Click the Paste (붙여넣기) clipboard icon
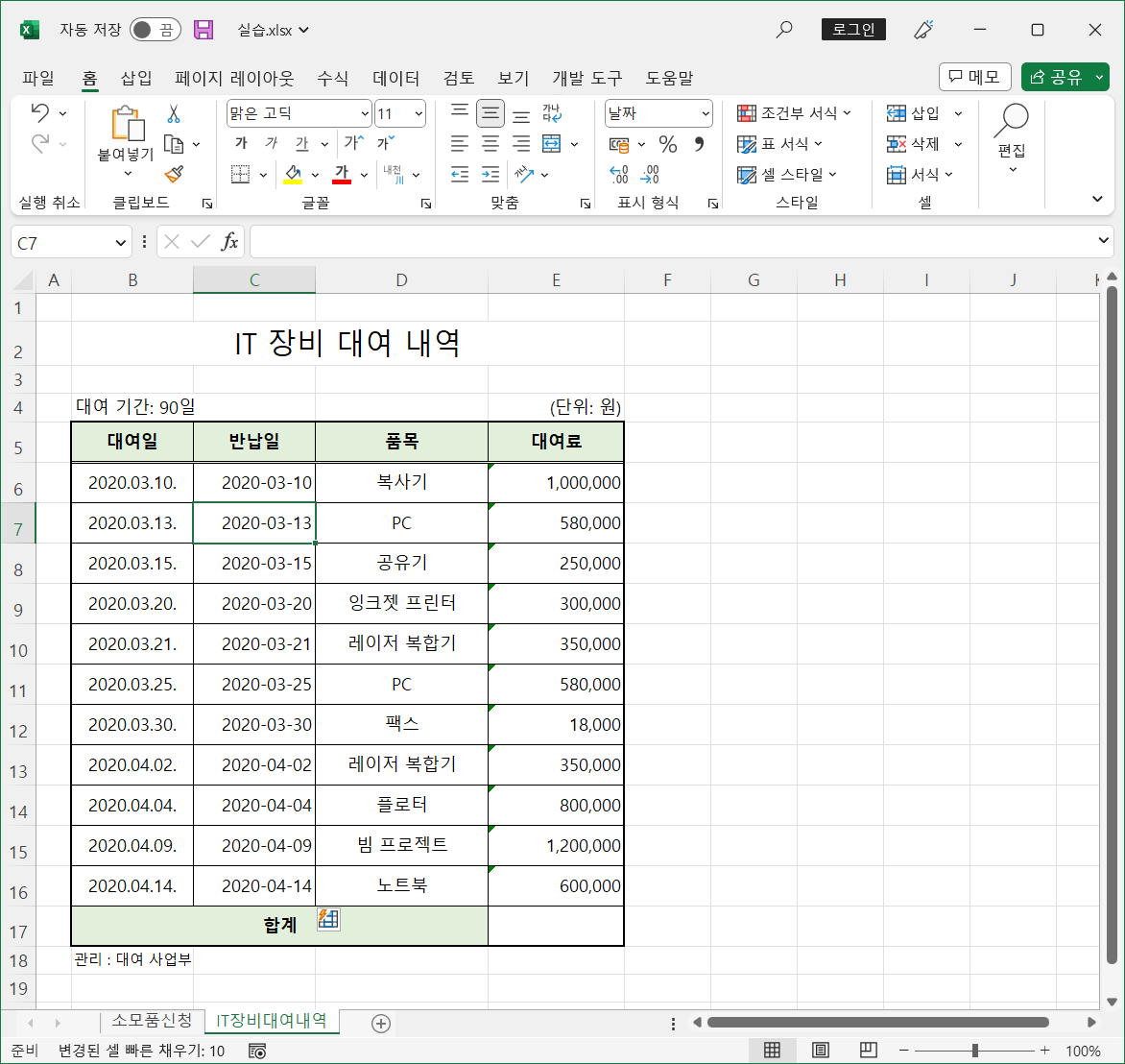Image resolution: width=1125 pixels, height=1064 pixels. (x=127, y=124)
